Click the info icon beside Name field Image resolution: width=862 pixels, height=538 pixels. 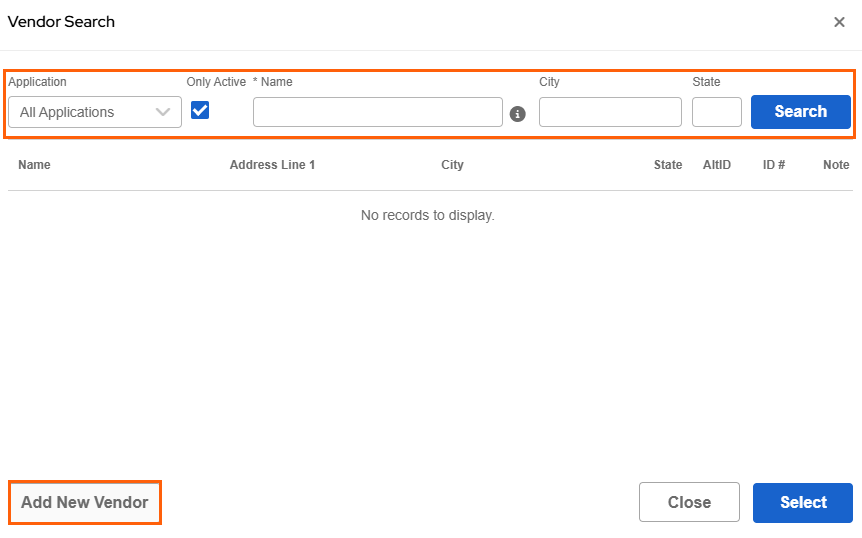[518, 114]
